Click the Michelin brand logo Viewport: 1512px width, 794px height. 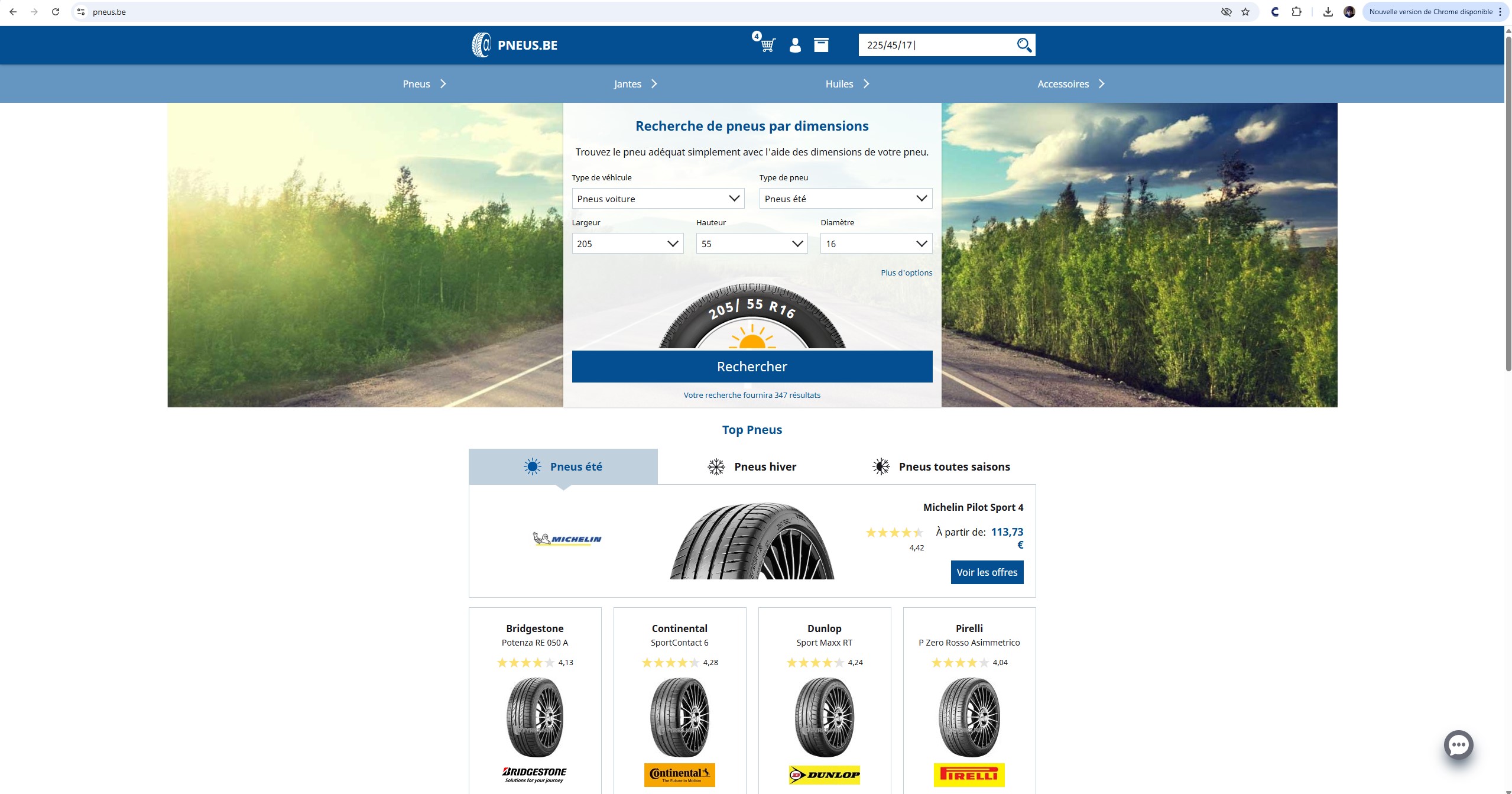567,539
